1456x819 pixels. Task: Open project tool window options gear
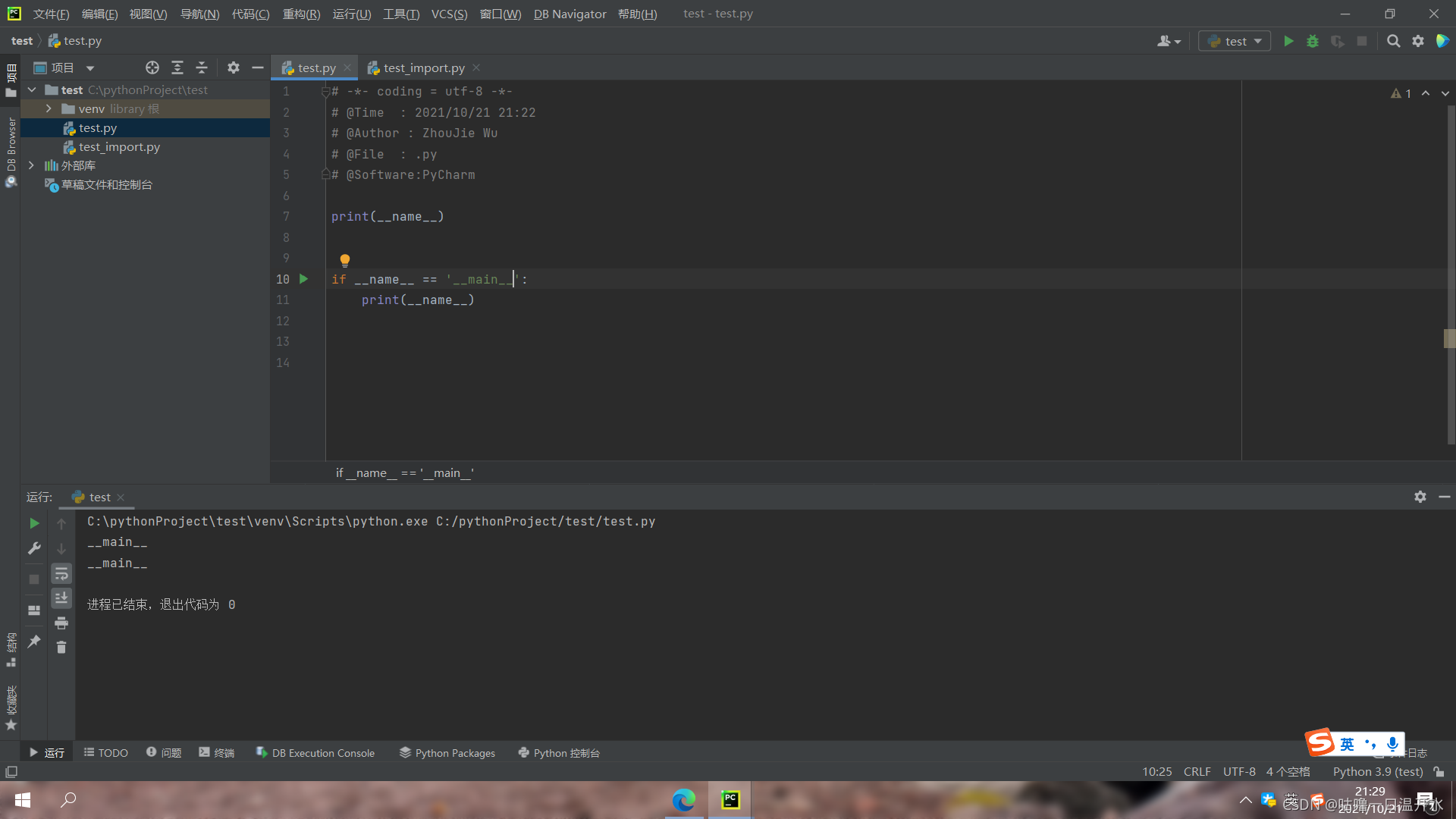(234, 67)
